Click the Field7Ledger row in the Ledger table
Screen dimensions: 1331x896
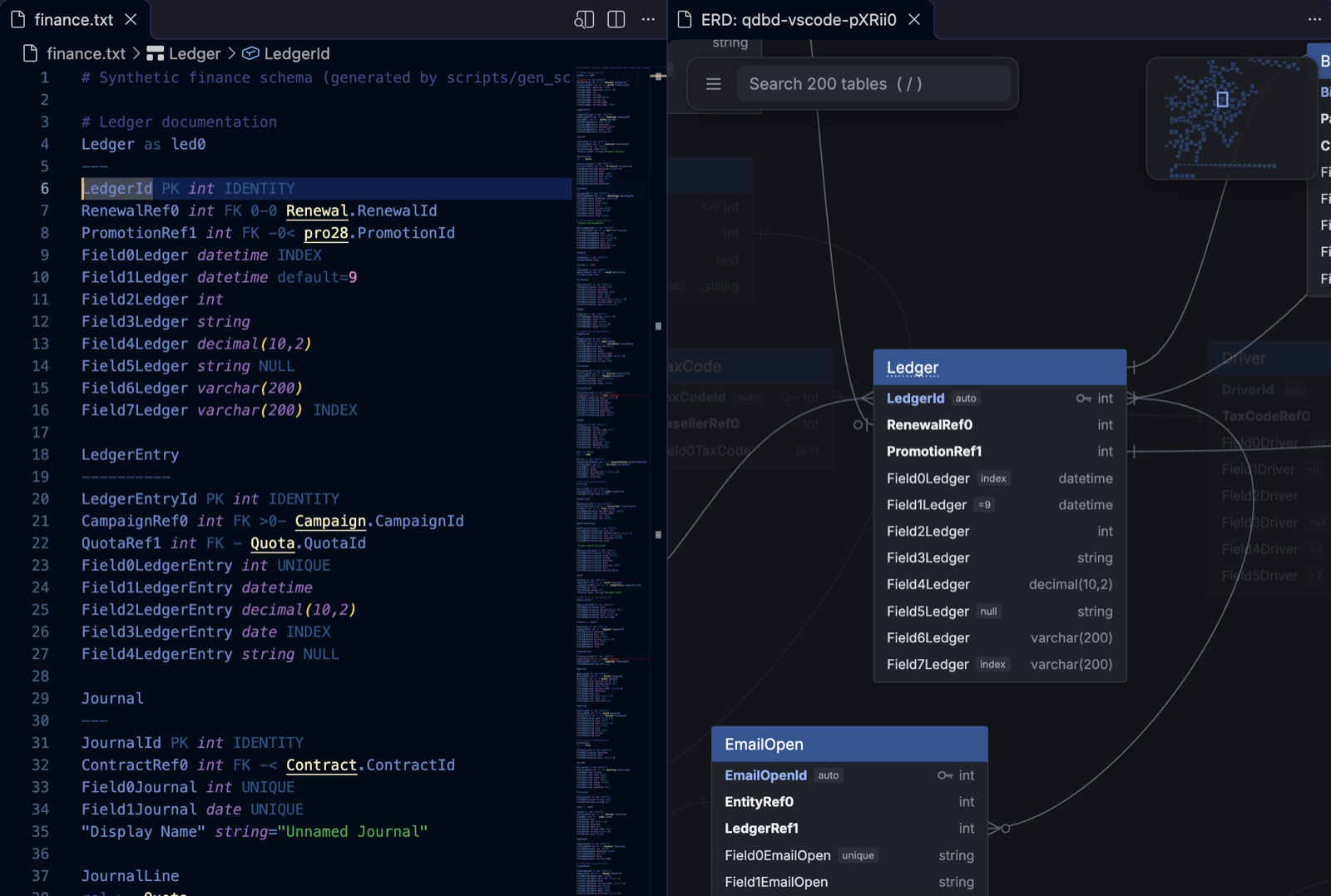(1000, 665)
